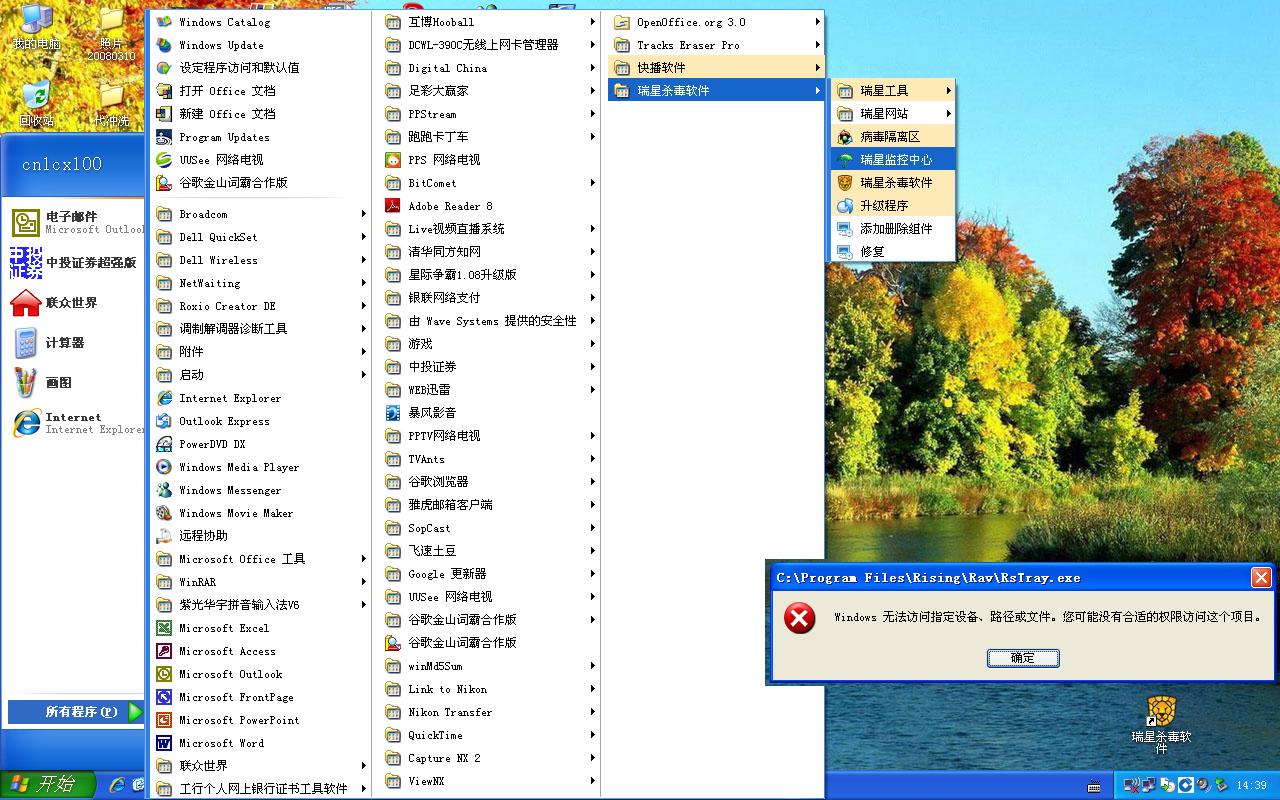The image size is (1280, 800).
Task: Click the Program Updates icon
Action: click(164, 137)
